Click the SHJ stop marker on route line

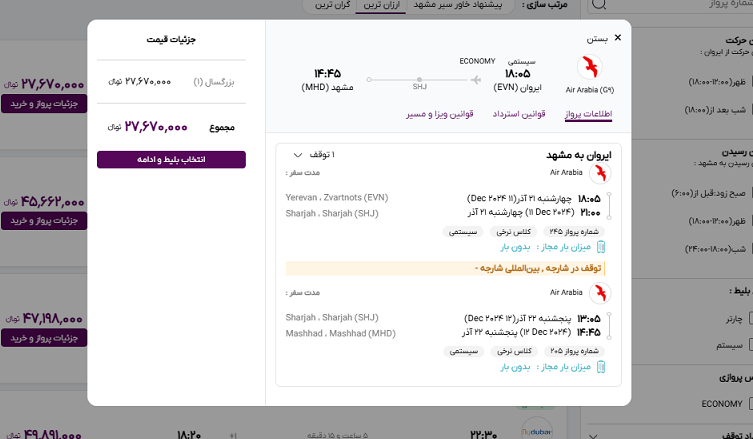point(419,80)
